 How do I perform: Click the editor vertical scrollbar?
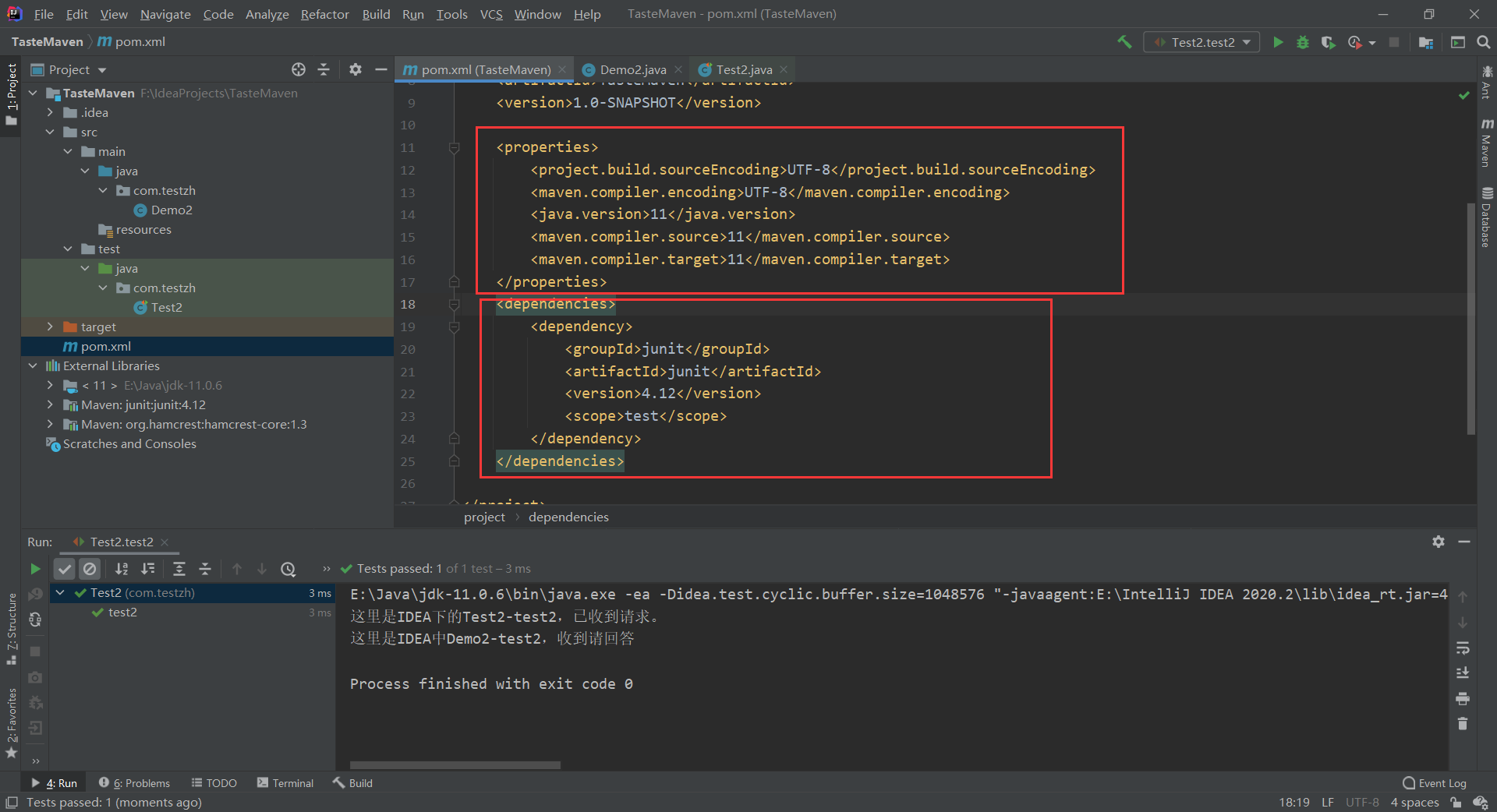pyautogui.click(x=1471, y=318)
